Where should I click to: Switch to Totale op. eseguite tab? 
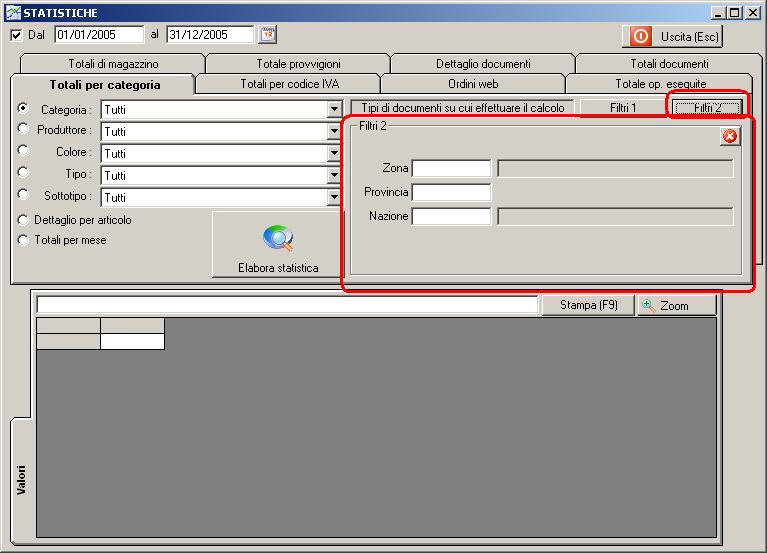(660, 84)
